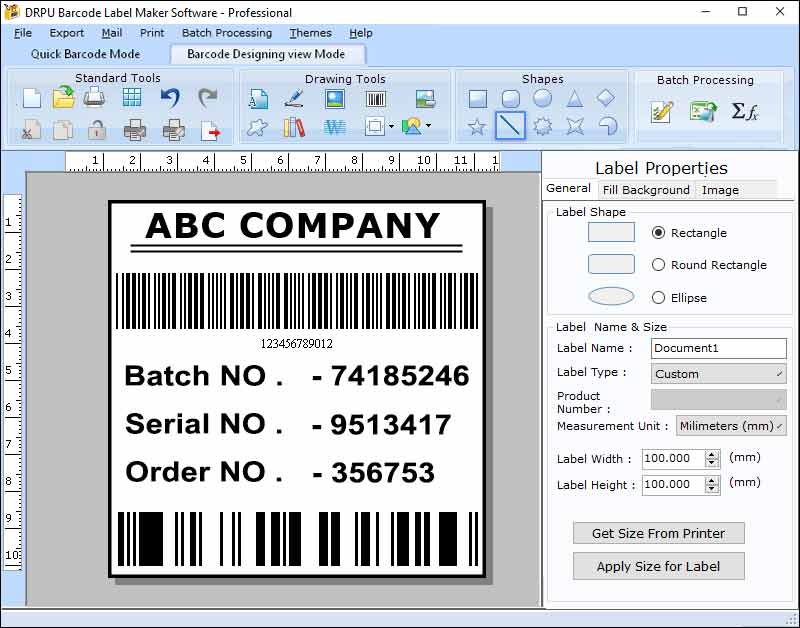Click Get Size From Printer button
The image size is (800, 628).
[659, 533]
